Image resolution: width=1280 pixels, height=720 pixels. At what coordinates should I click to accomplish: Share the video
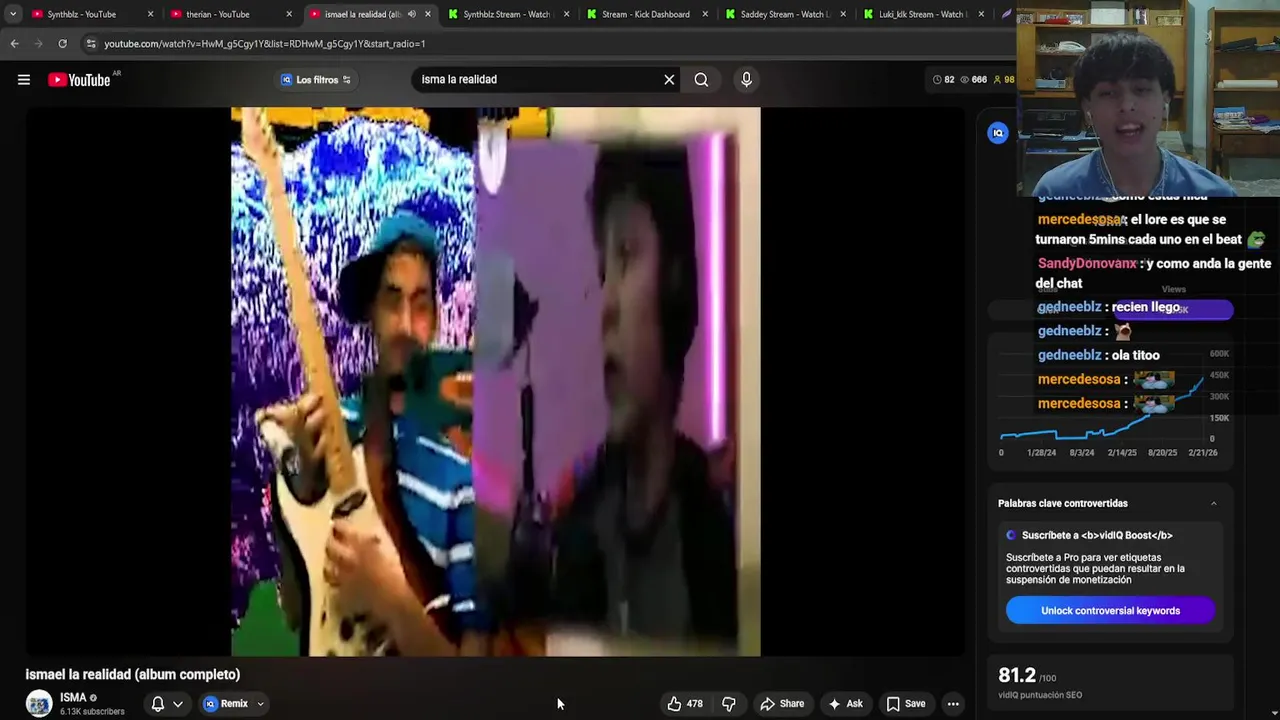(x=782, y=704)
